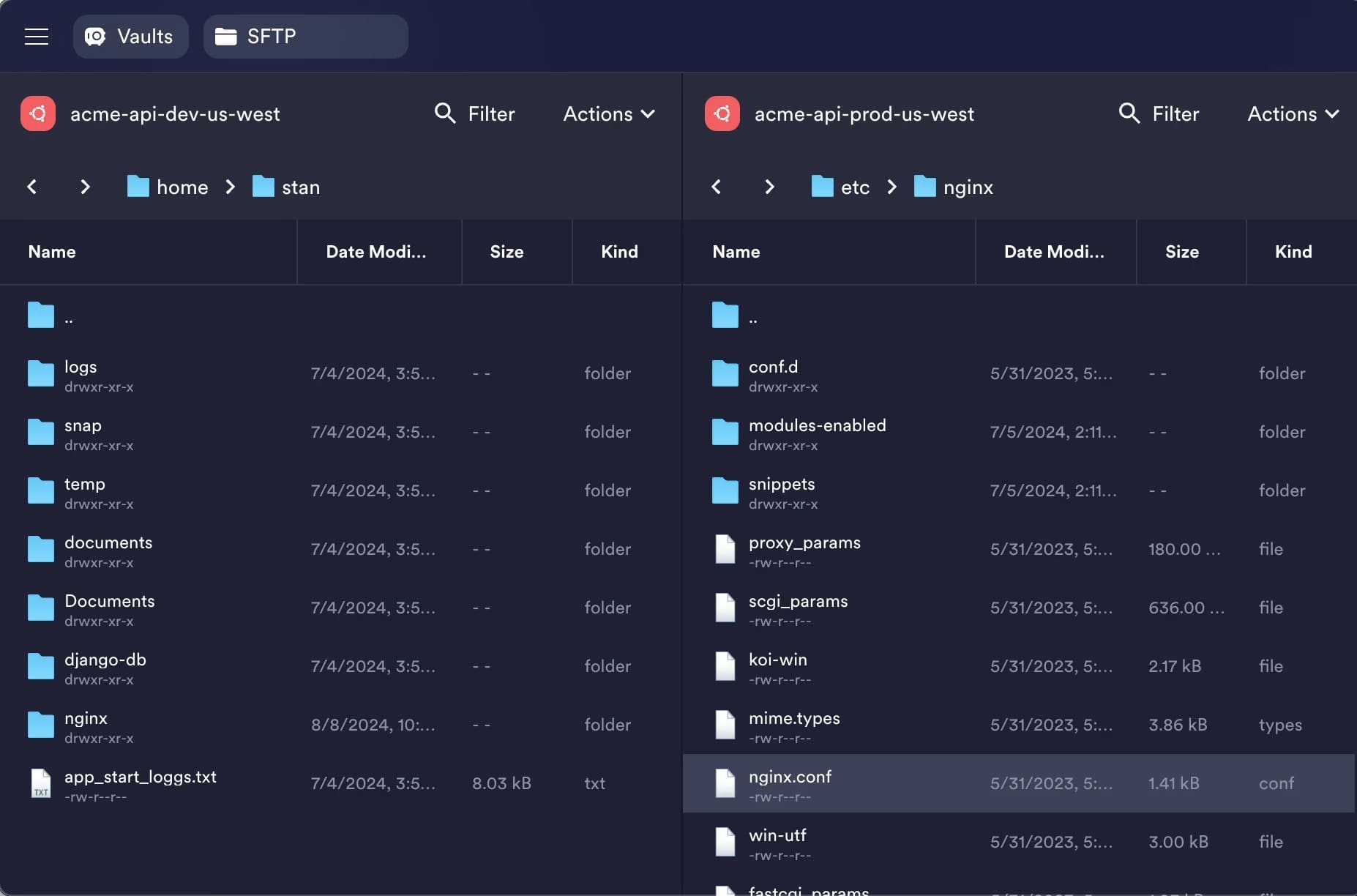1357x896 pixels.
Task: Expand the Actions dropdown for prod host
Action: [1293, 113]
